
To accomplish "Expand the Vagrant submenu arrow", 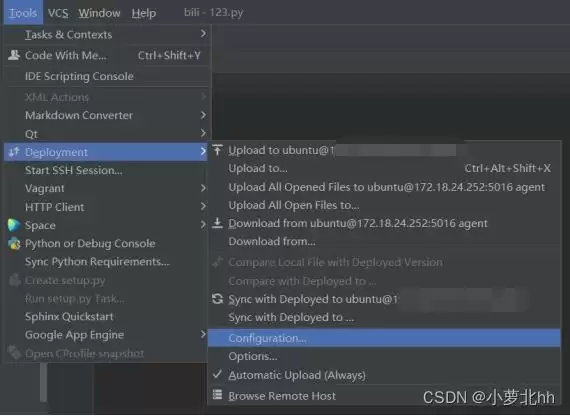I will (203, 188).
